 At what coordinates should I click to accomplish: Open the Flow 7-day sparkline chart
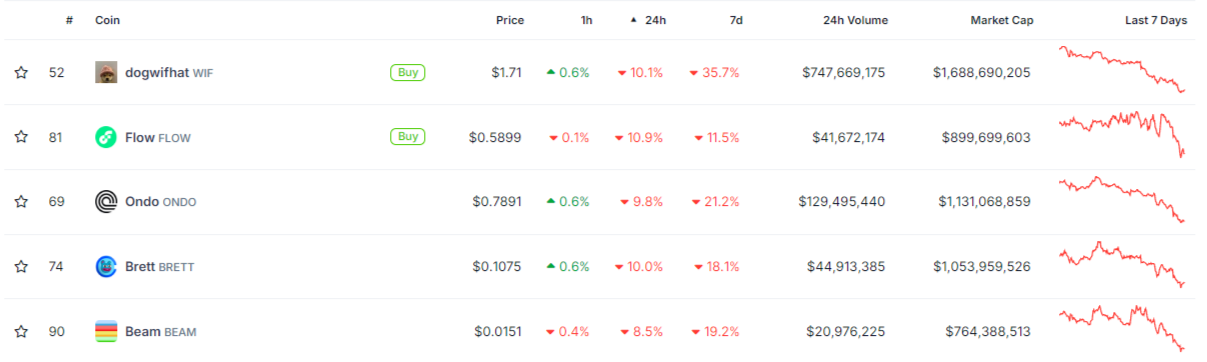coord(1124,135)
